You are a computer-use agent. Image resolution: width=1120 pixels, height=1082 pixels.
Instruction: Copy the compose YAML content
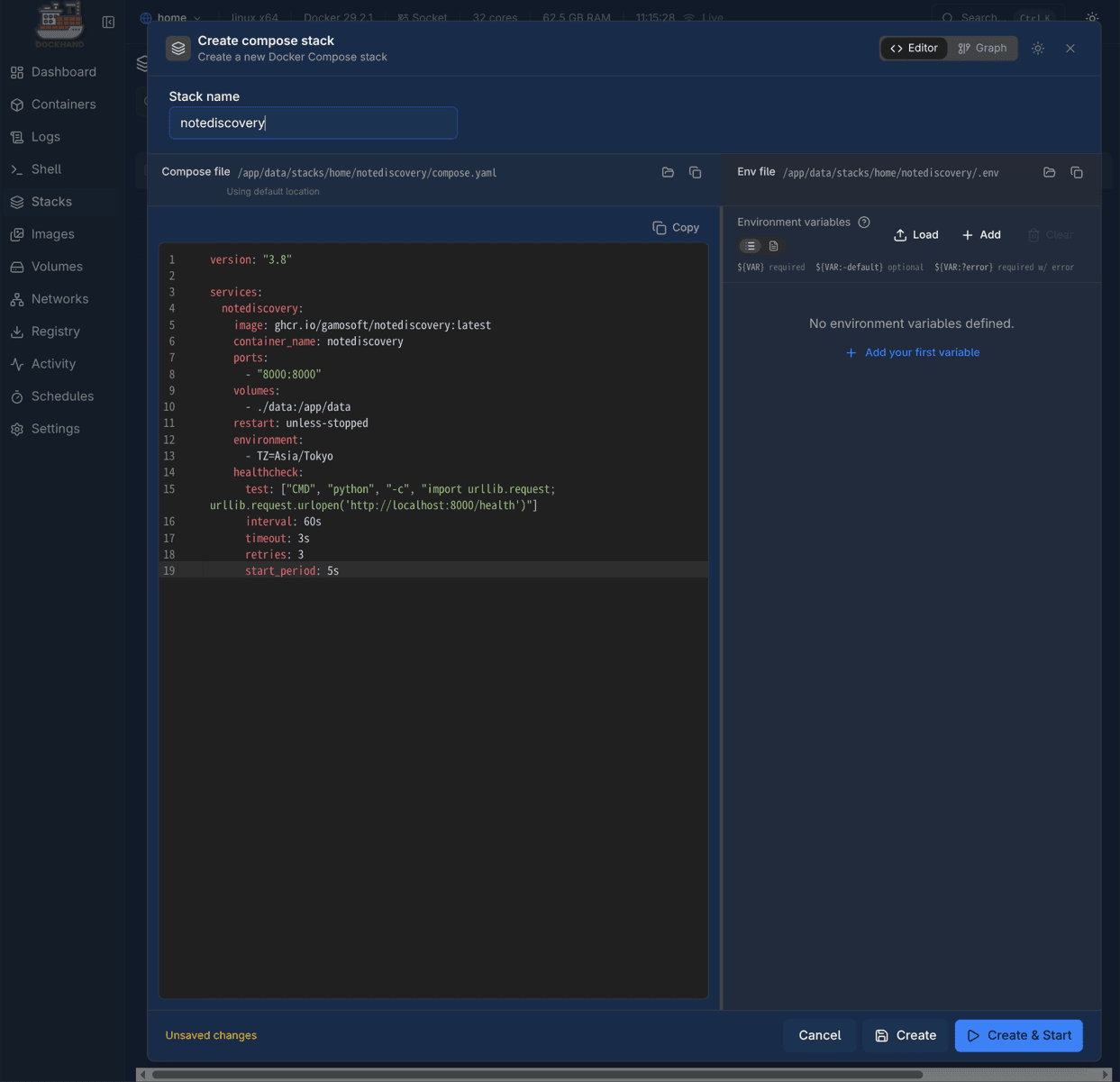[676, 228]
